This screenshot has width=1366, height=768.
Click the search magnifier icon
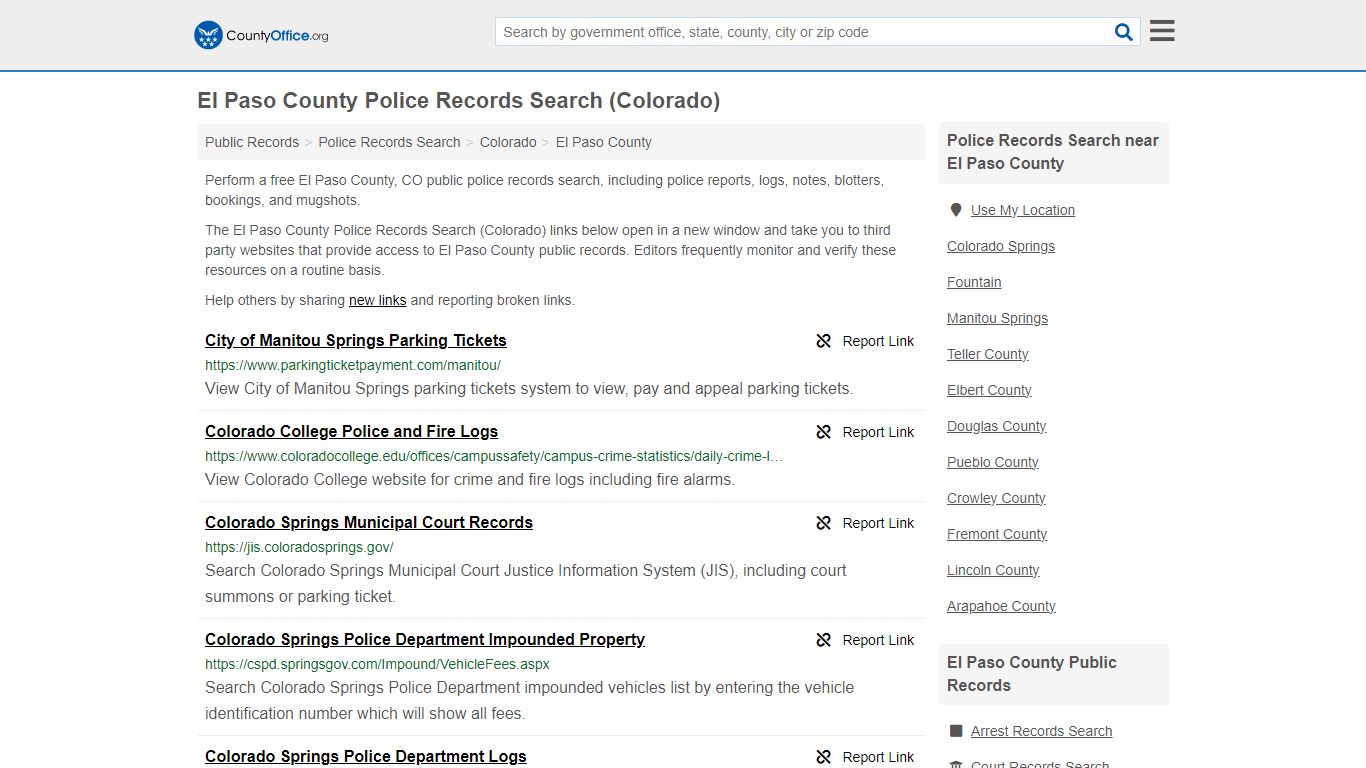pos(1124,32)
